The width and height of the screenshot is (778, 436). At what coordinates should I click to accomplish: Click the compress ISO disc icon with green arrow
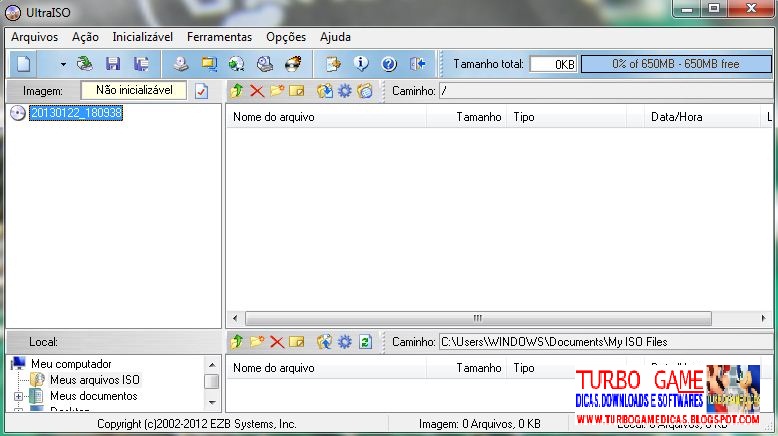coord(237,64)
